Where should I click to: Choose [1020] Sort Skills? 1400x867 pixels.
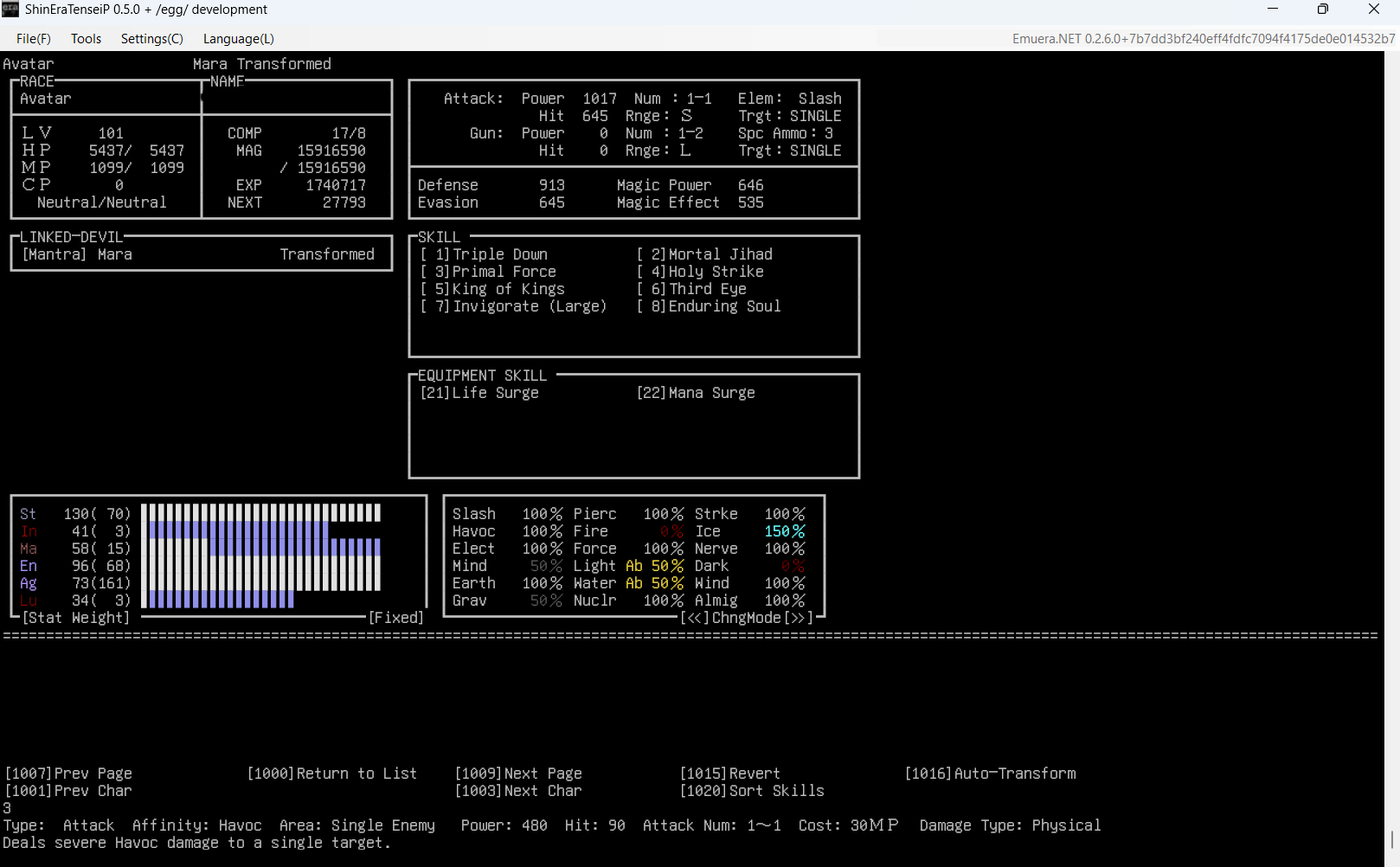[752, 791]
